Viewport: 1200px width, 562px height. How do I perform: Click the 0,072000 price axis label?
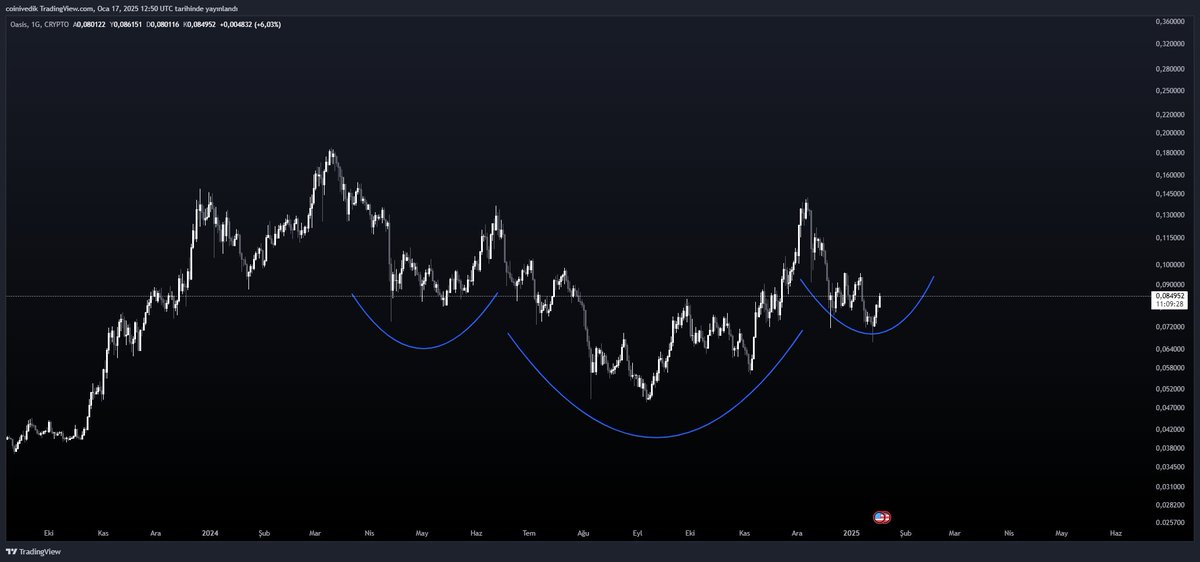[1168, 327]
